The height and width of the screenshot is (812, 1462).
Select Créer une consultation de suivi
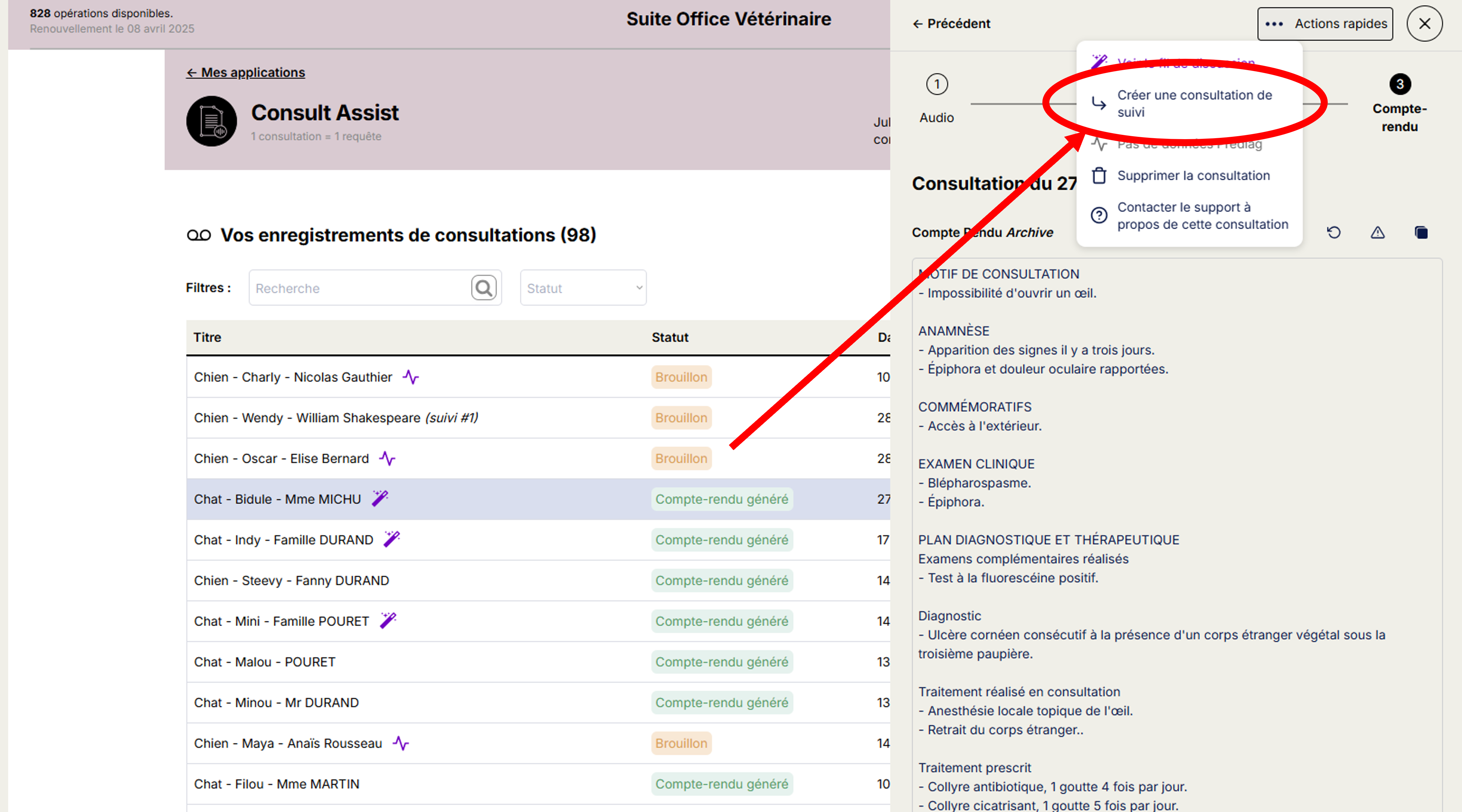point(1194,103)
